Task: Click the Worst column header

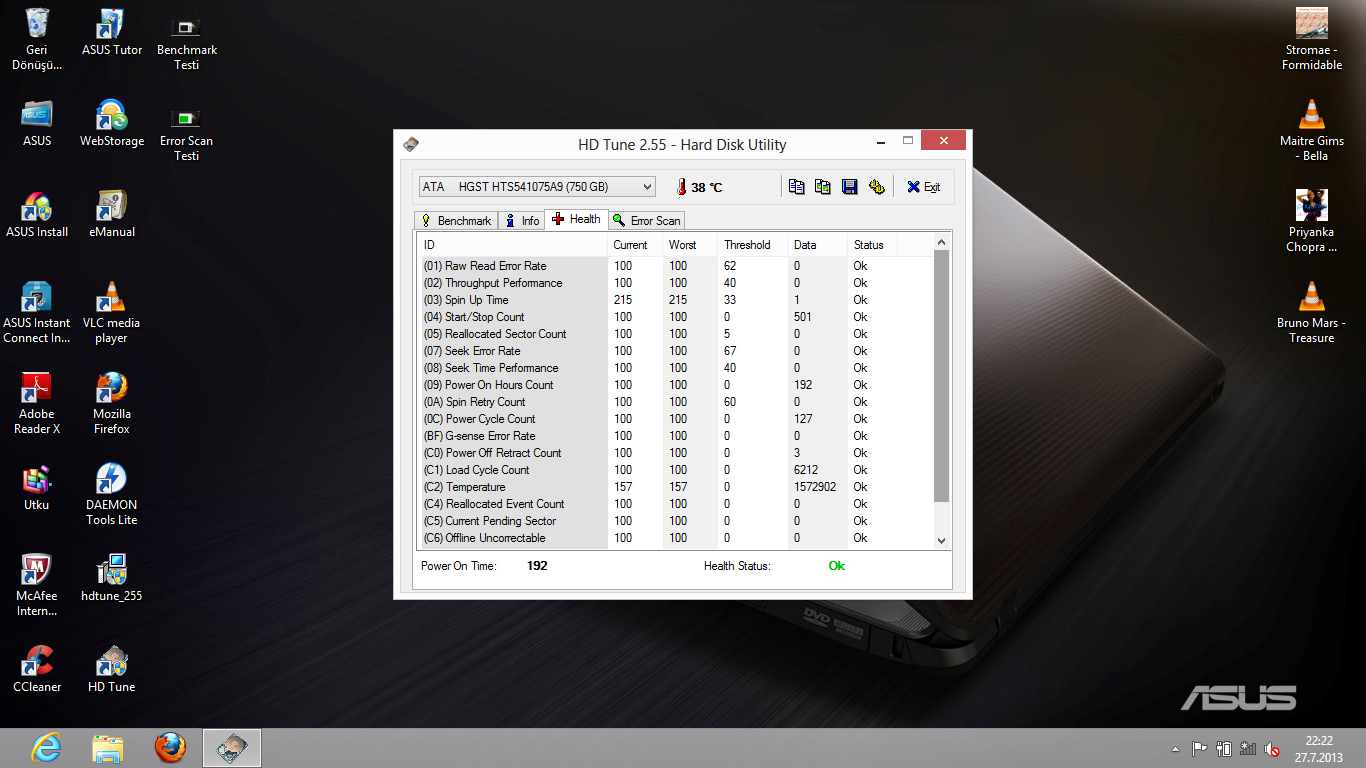Action: click(x=690, y=245)
